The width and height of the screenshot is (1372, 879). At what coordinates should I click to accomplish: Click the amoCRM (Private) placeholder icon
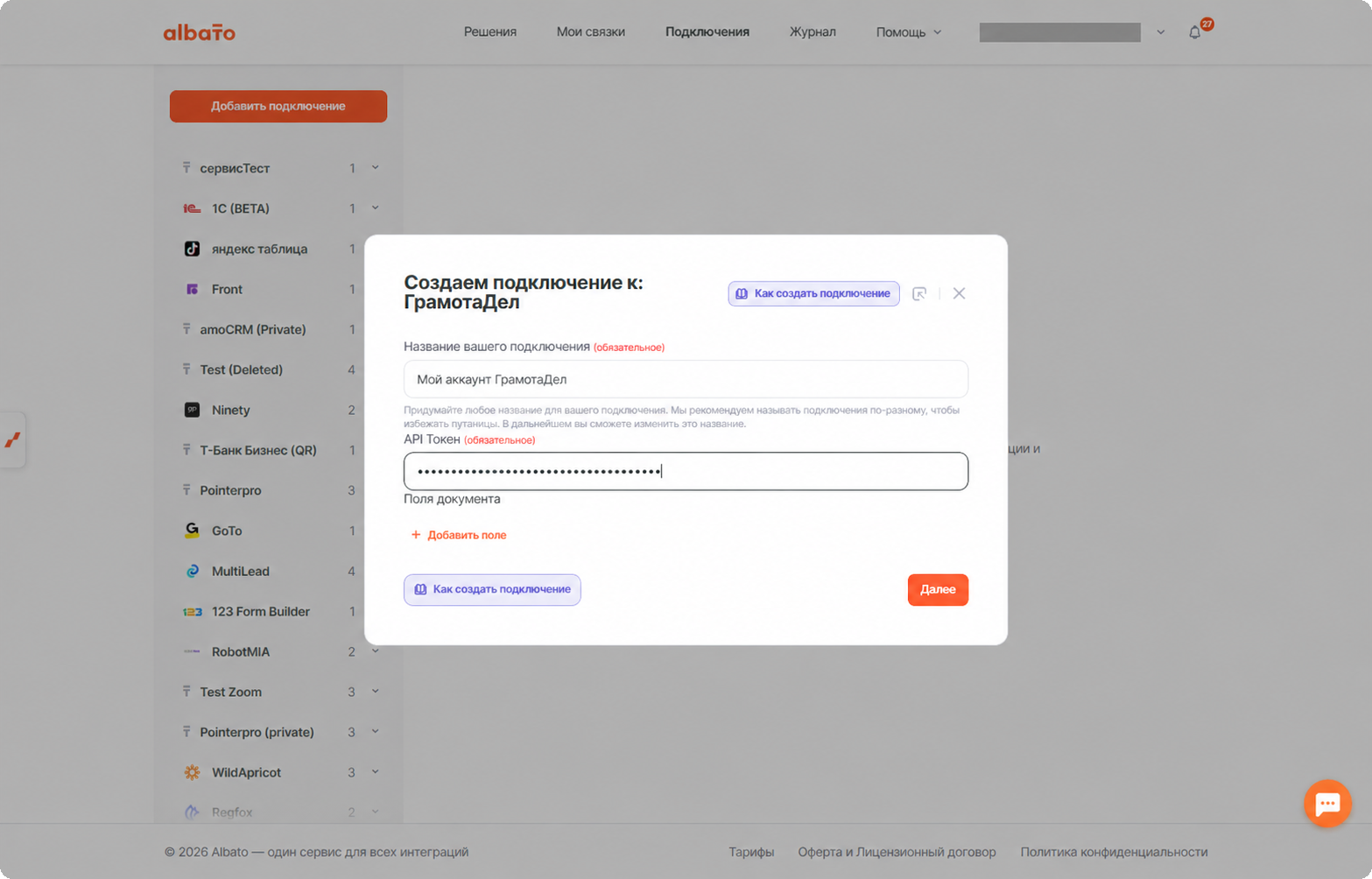coord(186,328)
